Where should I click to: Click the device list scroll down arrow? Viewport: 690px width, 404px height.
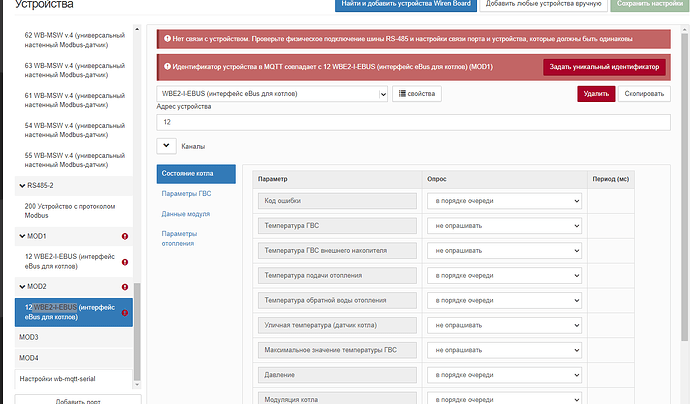(137, 385)
